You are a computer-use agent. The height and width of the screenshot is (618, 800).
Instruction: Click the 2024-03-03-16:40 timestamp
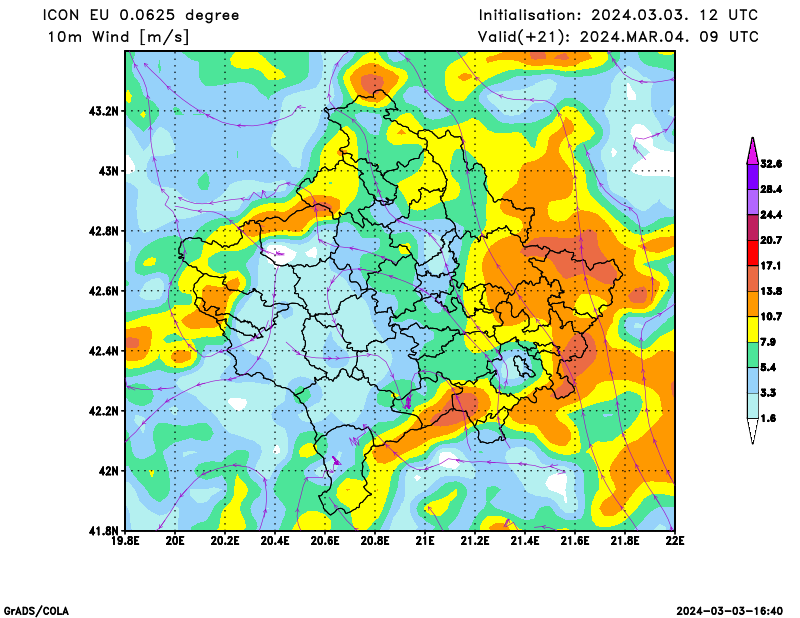click(730, 611)
